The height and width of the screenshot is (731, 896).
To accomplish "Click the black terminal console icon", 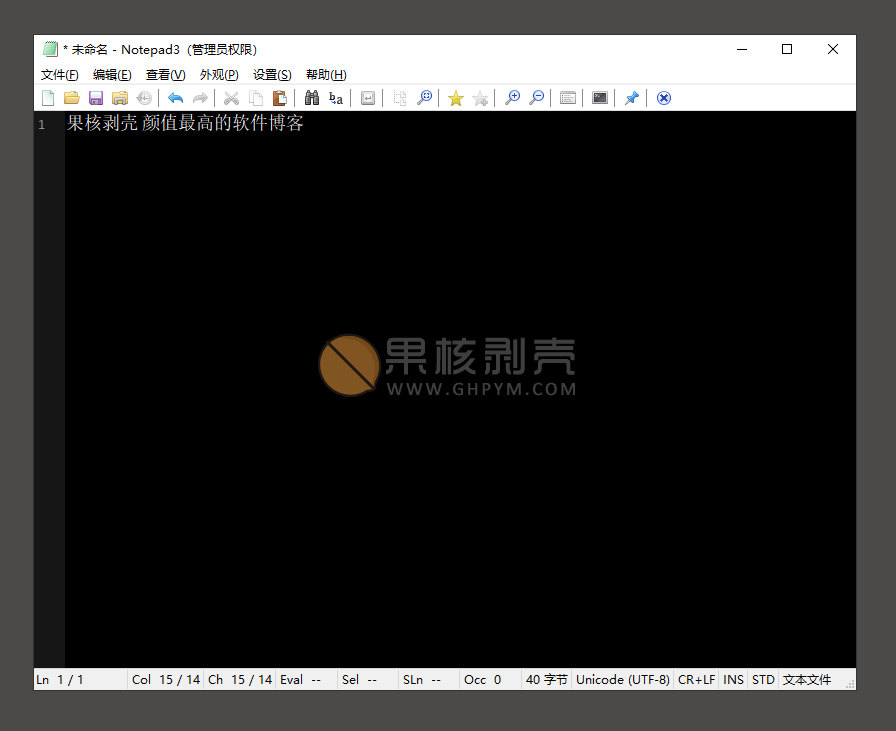I will click(599, 98).
